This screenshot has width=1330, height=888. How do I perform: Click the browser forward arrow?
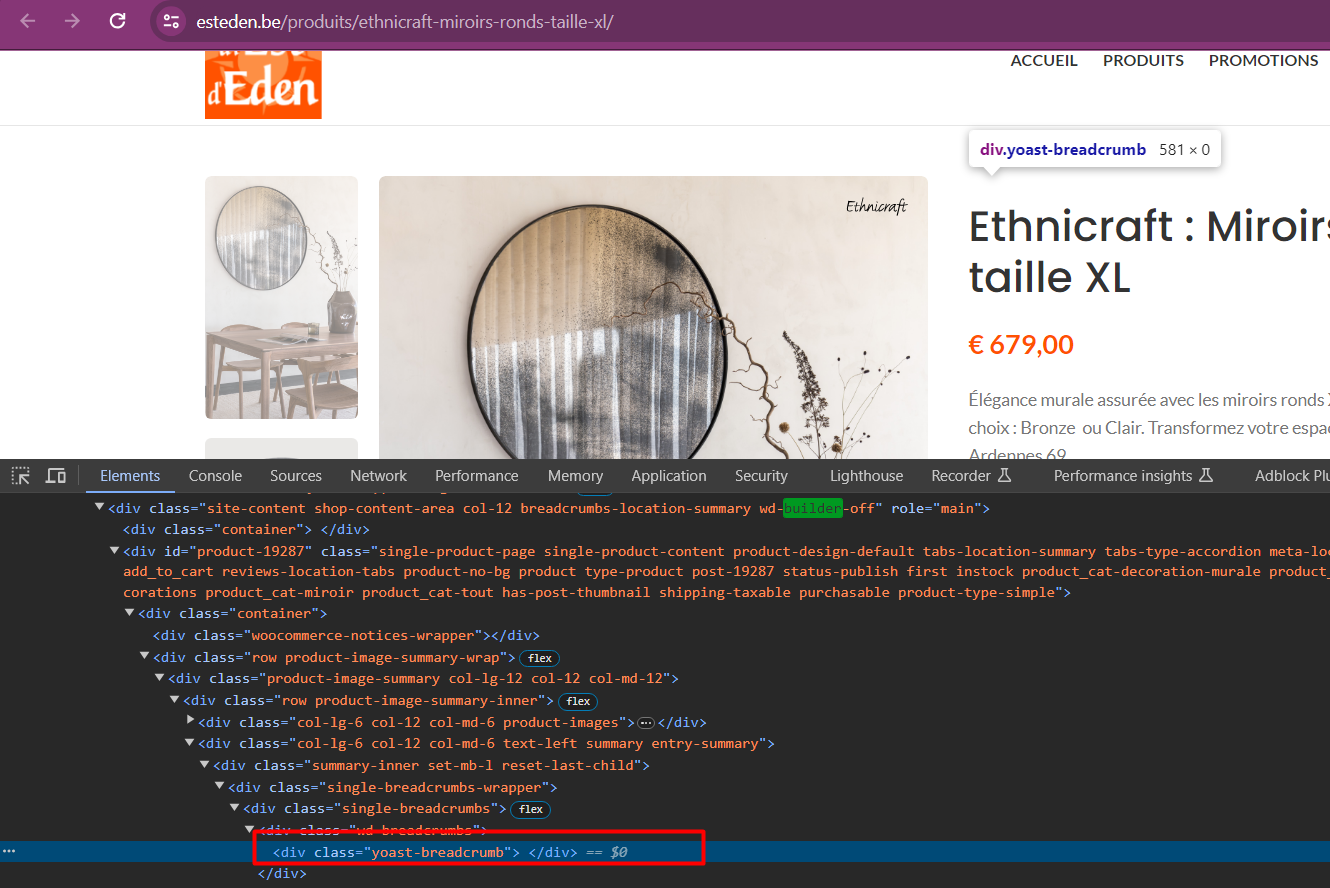(72, 21)
